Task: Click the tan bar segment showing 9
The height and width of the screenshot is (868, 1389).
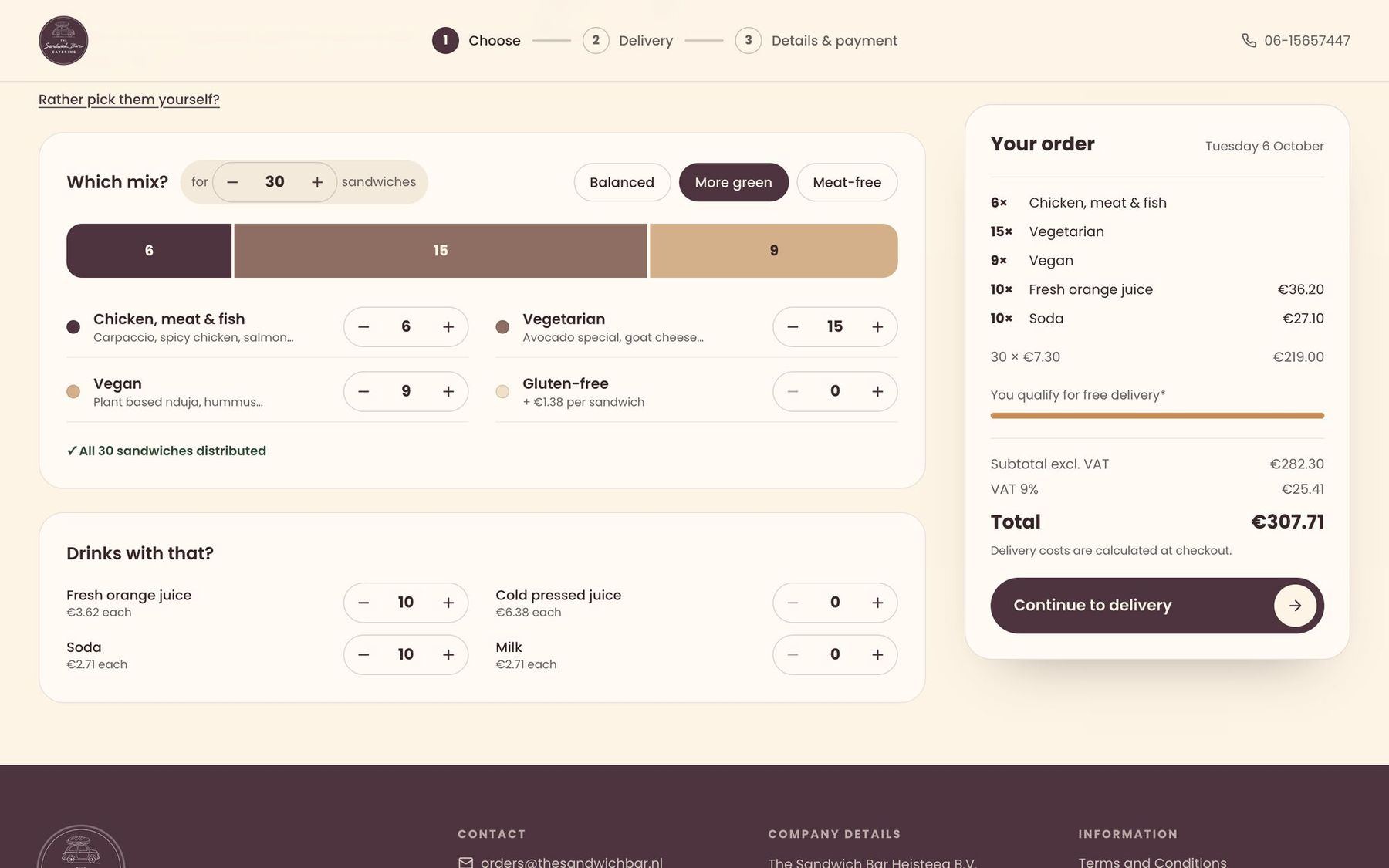Action: coord(773,251)
